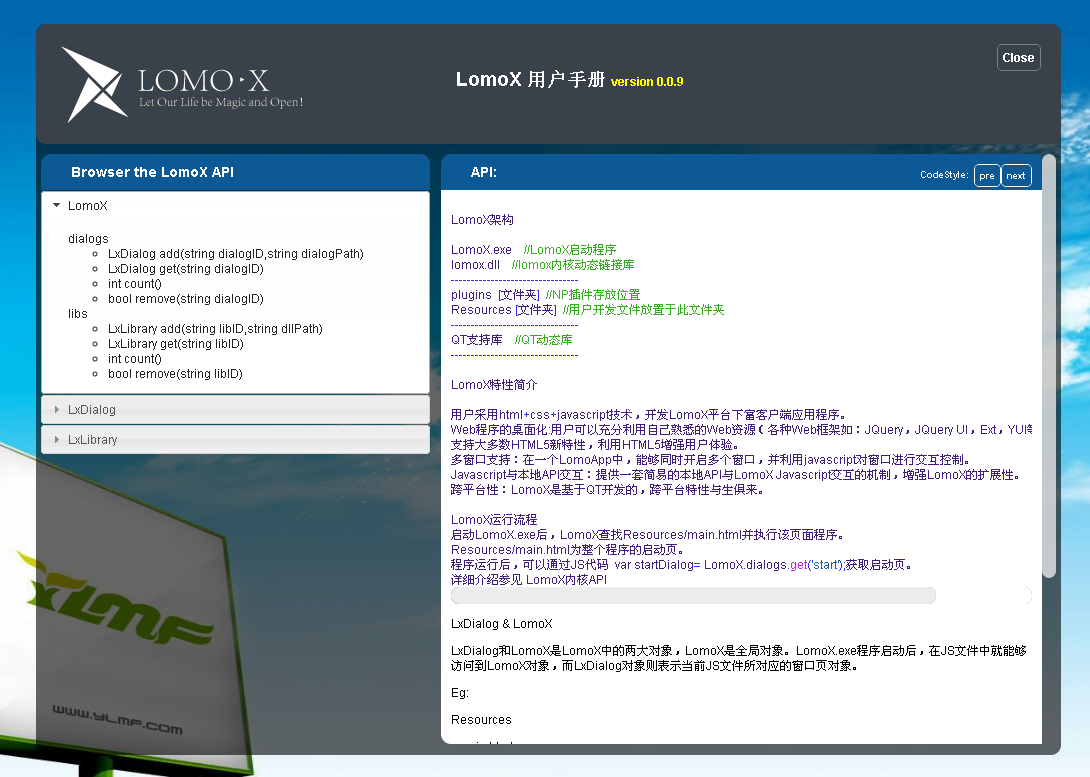Image resolution: width=1090 pixels, height=777 pixels.
Task: Click the dialogs group label
Action: tap(88, 239)
